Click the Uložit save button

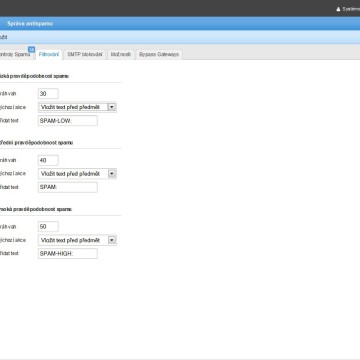coord(3,37)
